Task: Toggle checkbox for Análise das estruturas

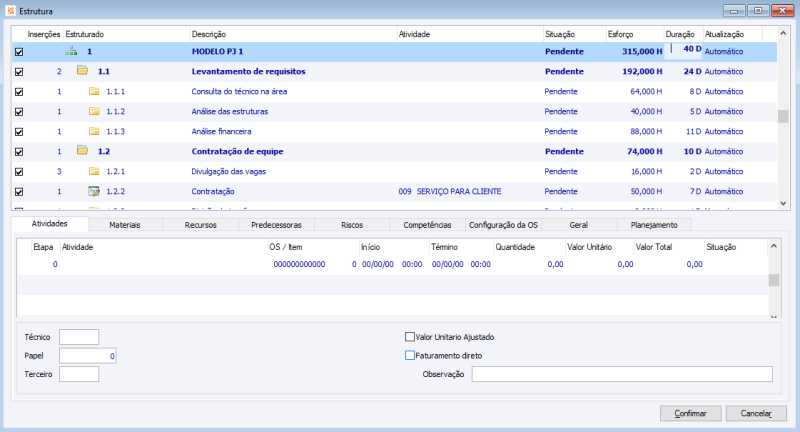Action: pyautogui.click(x=19, y=112)
